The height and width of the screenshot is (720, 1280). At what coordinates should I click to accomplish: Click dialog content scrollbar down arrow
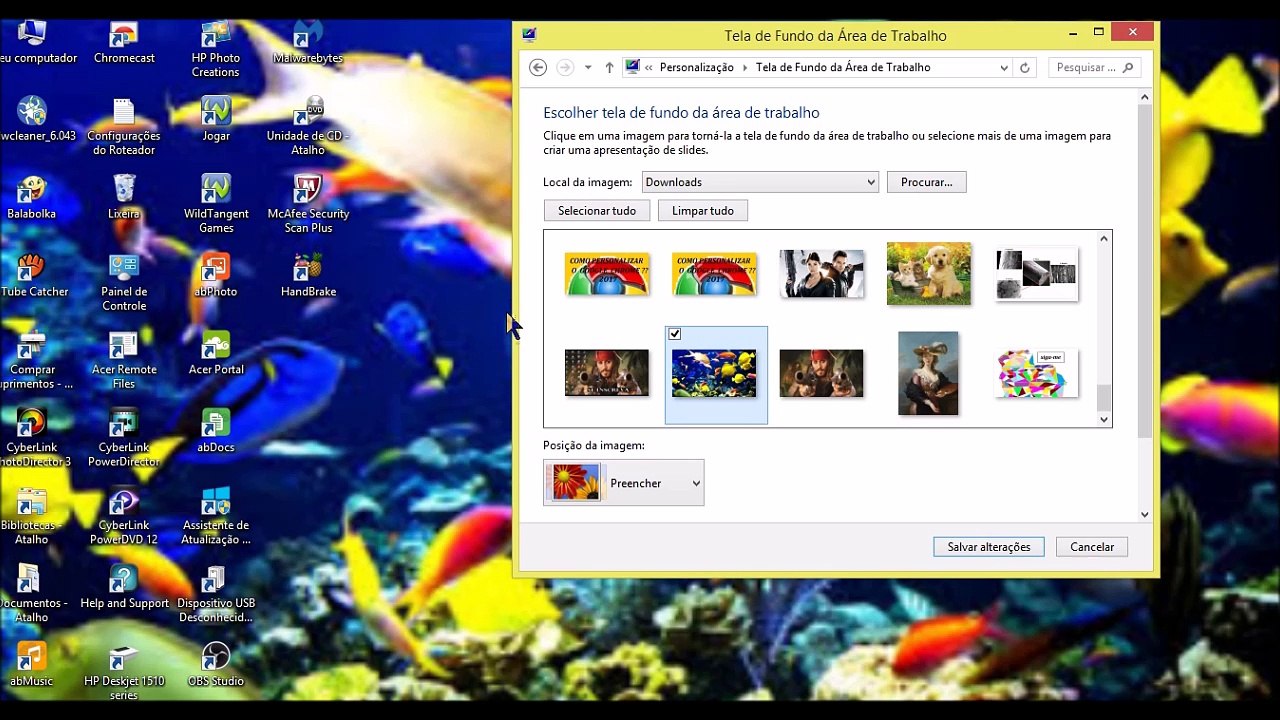pos(1145,514)
